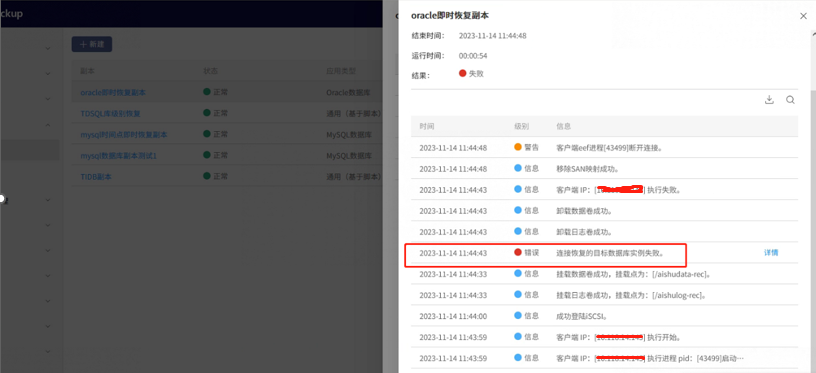Click the 应用类型 column header
816x373 pixels.
coord(340,71)
